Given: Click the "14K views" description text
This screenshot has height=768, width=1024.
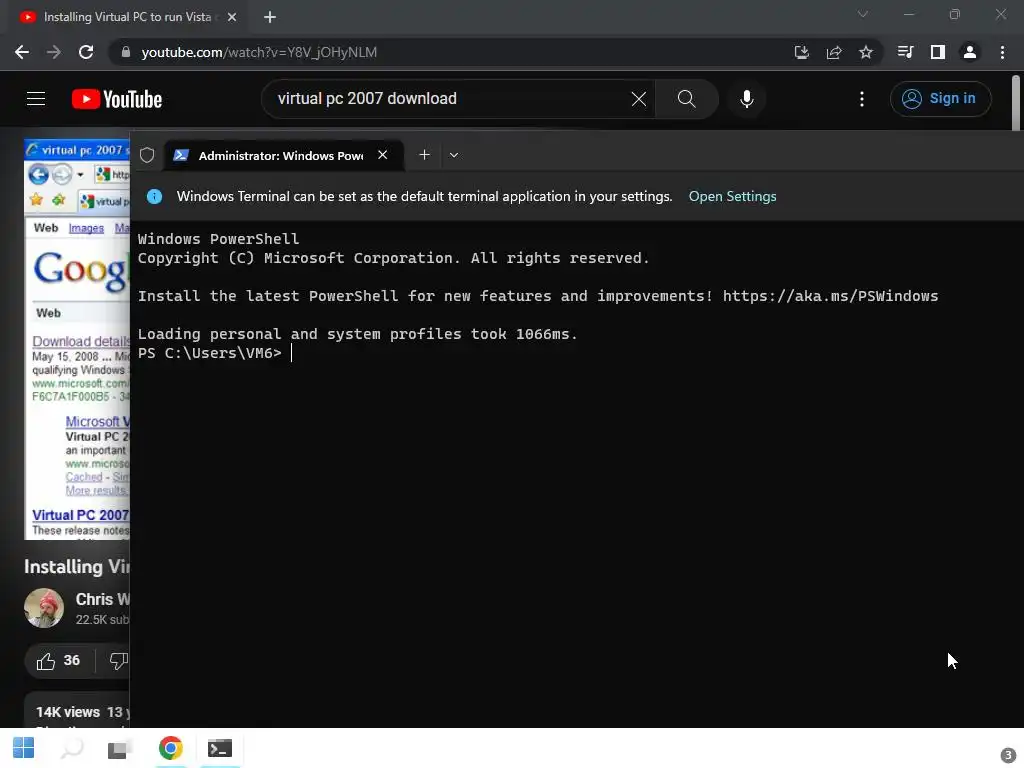Looking at the screenshot, I should click(68, 712).
